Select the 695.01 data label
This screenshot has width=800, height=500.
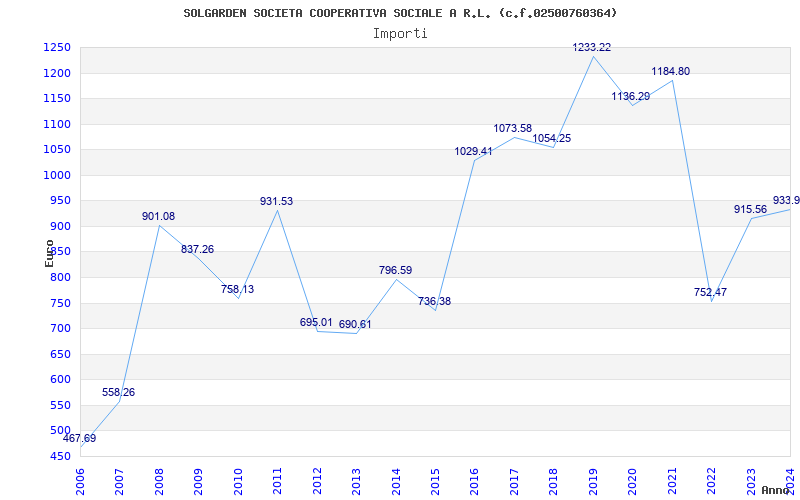[x=316, y=322]
